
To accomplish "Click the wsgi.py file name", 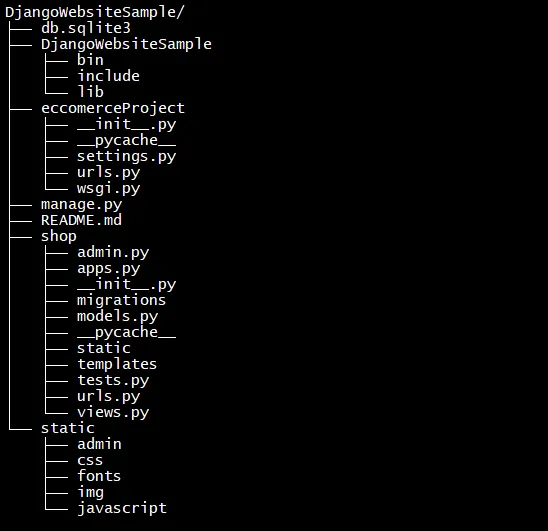I will 108,189.
